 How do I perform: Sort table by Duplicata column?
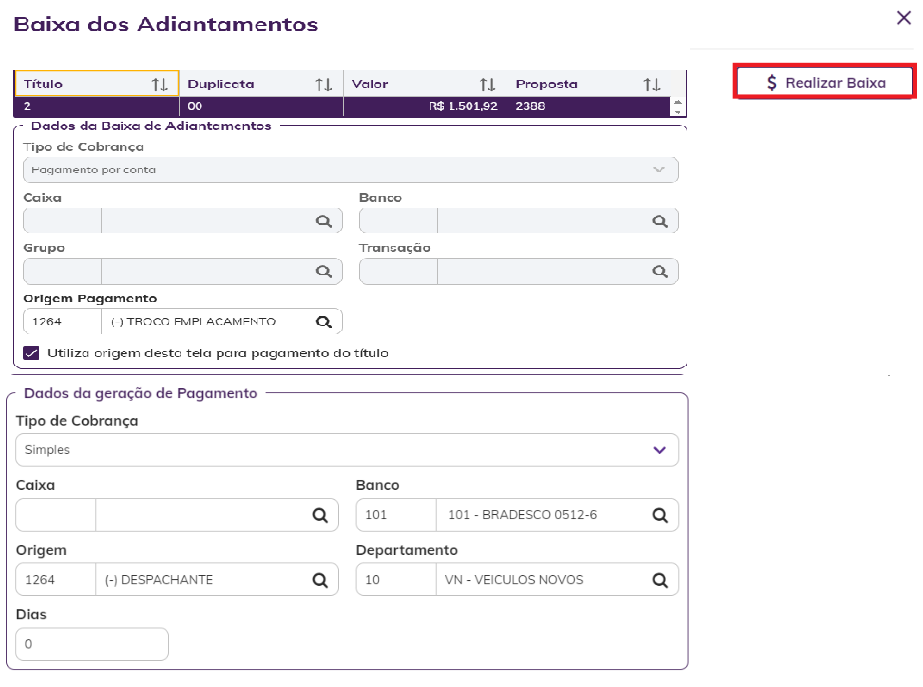tap(323, 85)
